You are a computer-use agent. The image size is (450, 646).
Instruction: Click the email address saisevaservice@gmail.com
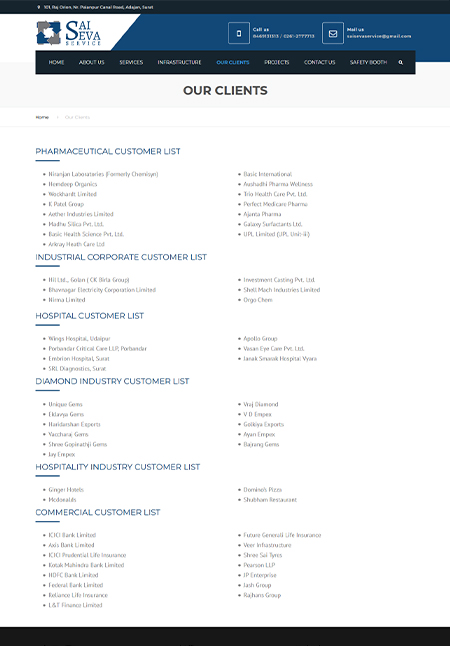coord(379,36)
